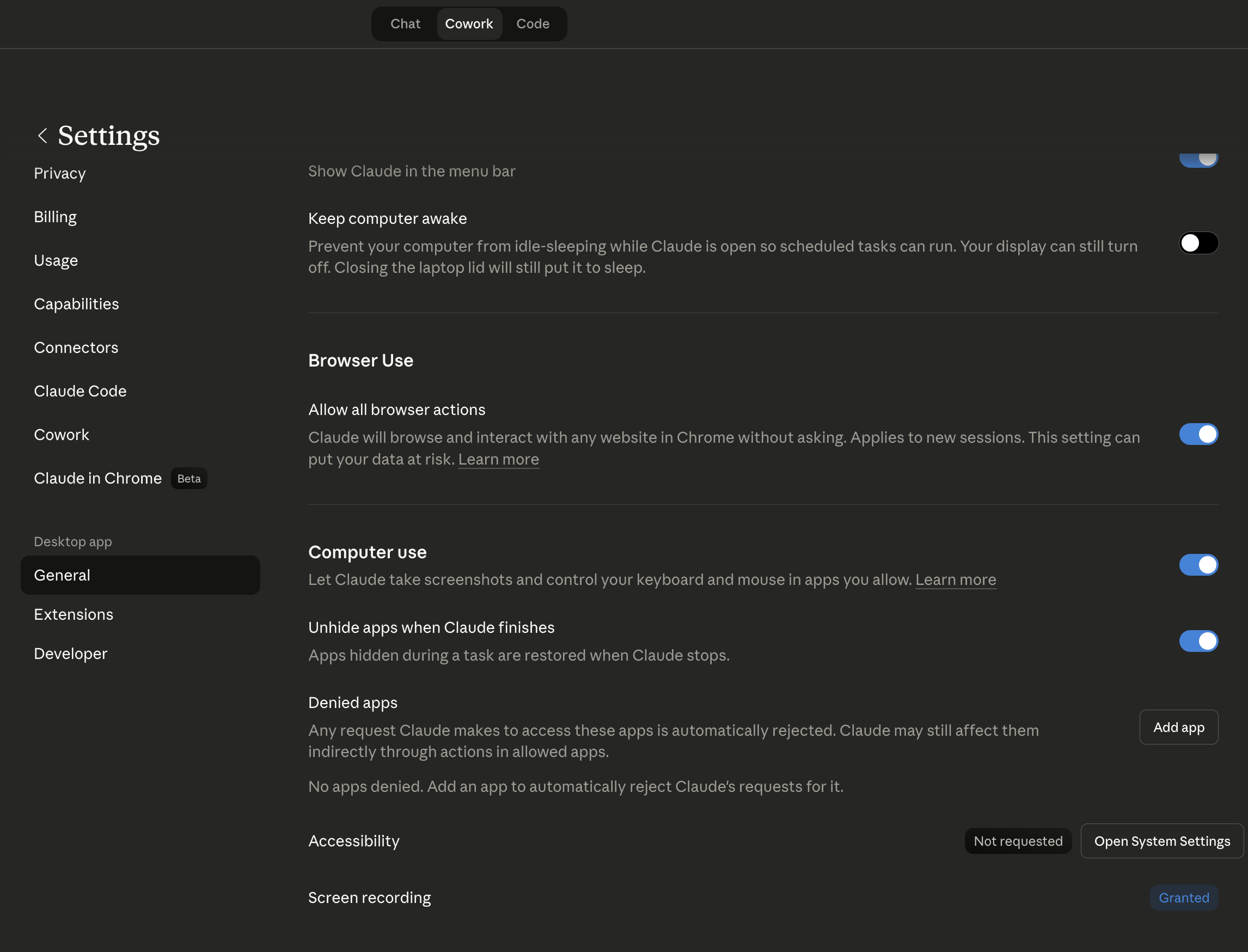Viewport: 1248px width, 952px height.
Task: Disable Allow all browser actions
Action: (1197, 435)
